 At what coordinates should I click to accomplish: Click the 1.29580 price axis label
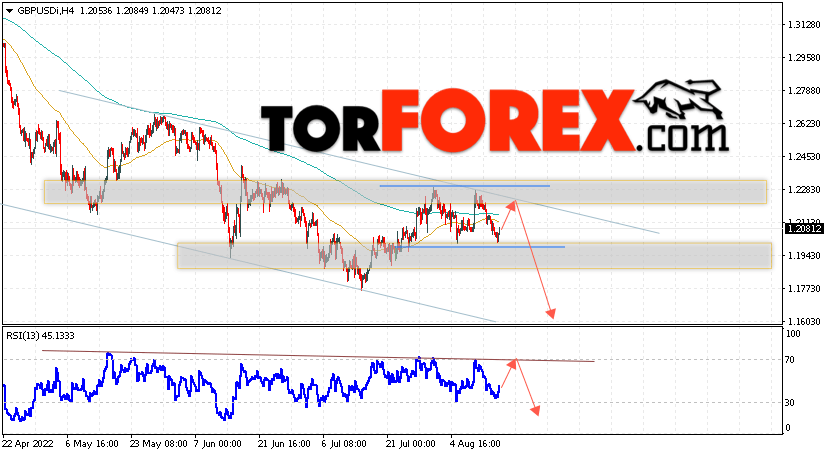(804, 58)
